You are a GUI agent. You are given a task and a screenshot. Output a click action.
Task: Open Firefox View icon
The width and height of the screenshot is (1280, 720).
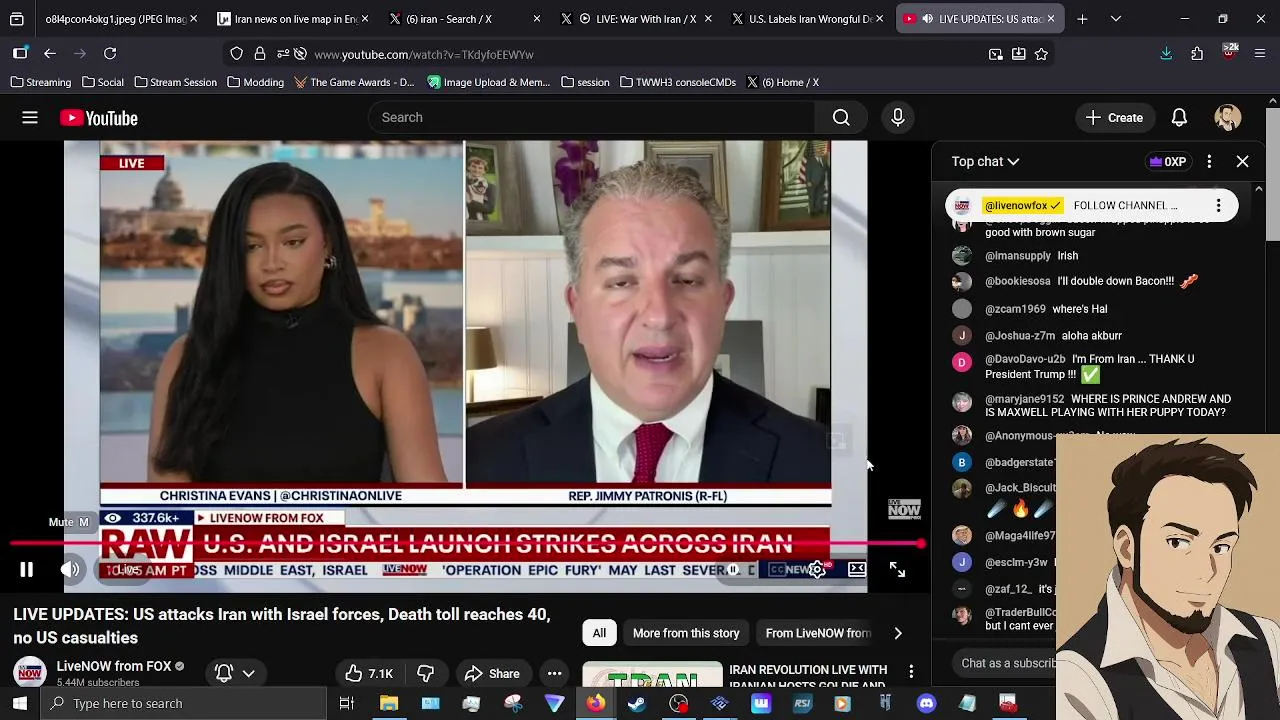[x=17, y=18]
